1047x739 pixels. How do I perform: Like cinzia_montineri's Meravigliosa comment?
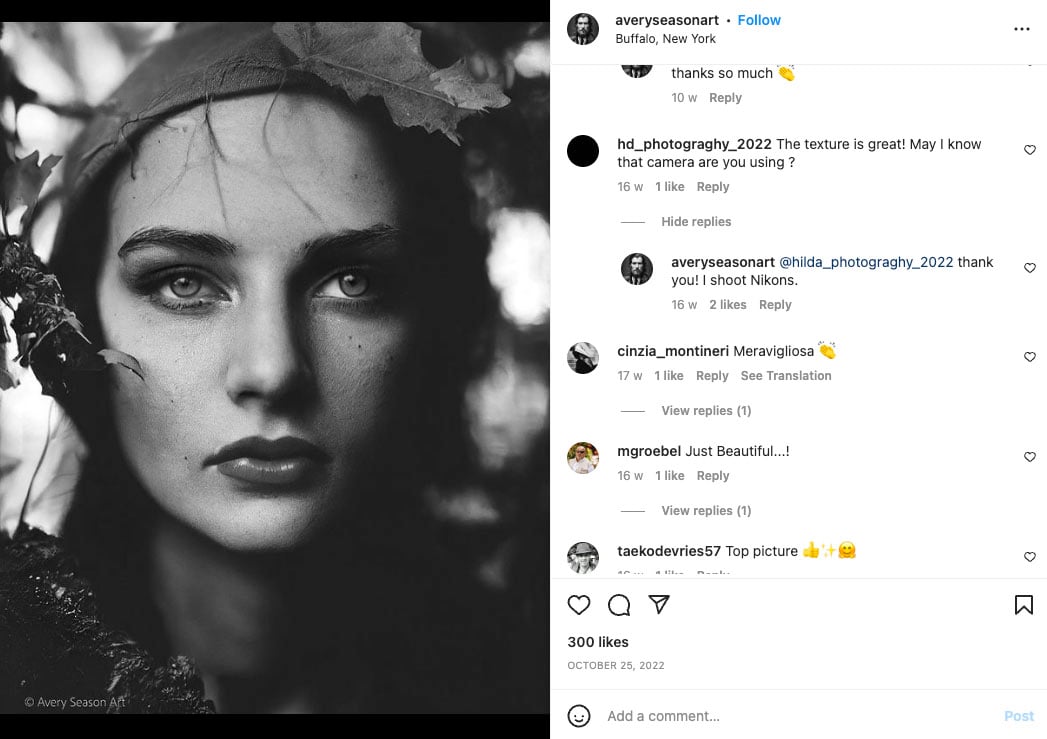1029,357
